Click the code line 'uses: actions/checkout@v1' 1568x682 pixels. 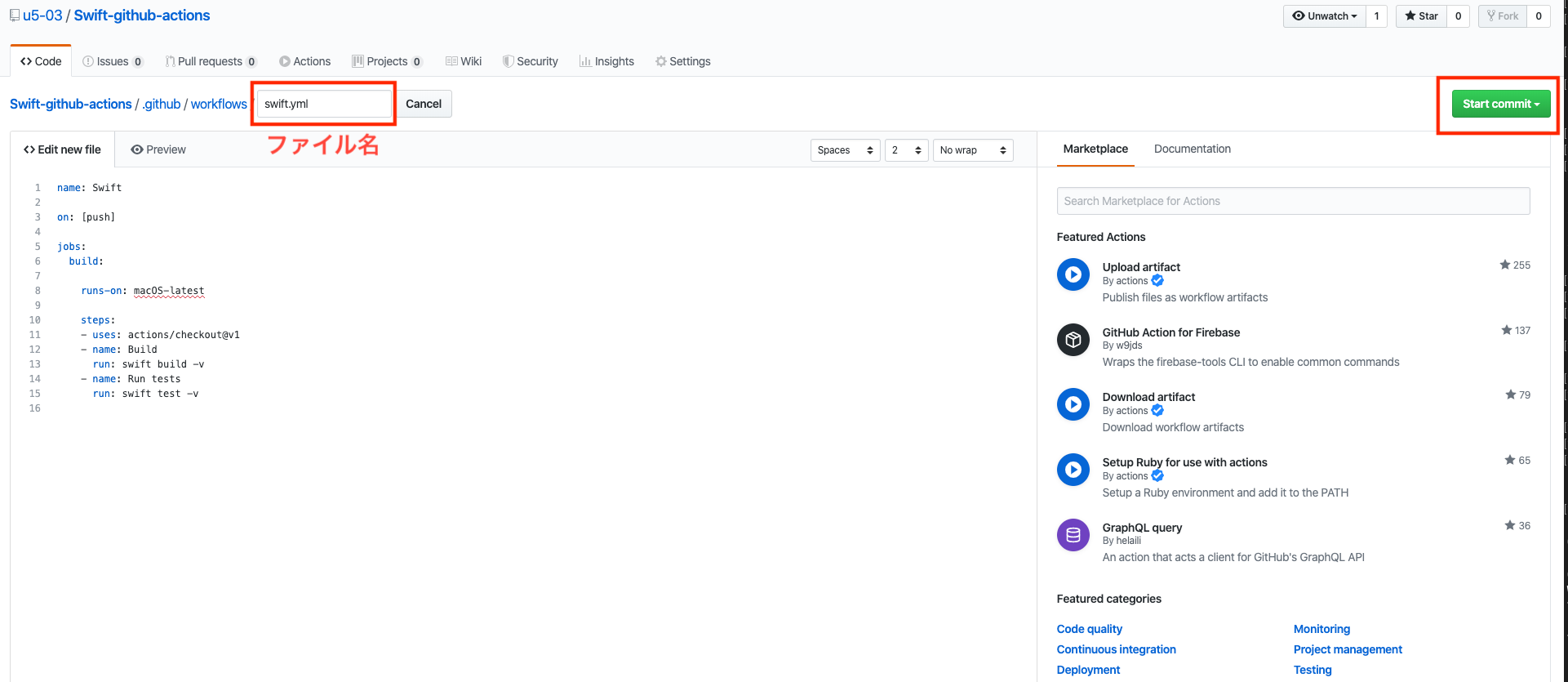click(x=166, y=335)
